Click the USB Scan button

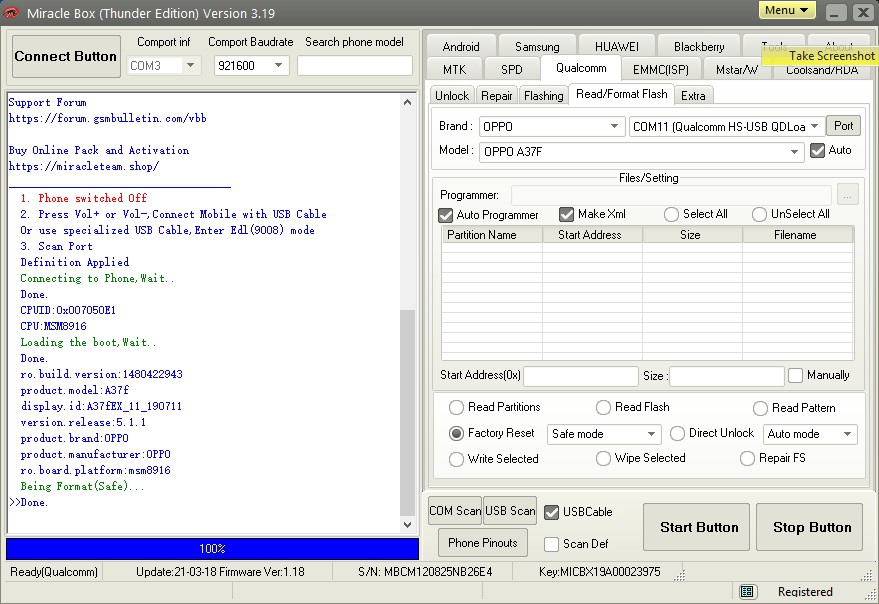pyautogui.click(x=510, y=511)
